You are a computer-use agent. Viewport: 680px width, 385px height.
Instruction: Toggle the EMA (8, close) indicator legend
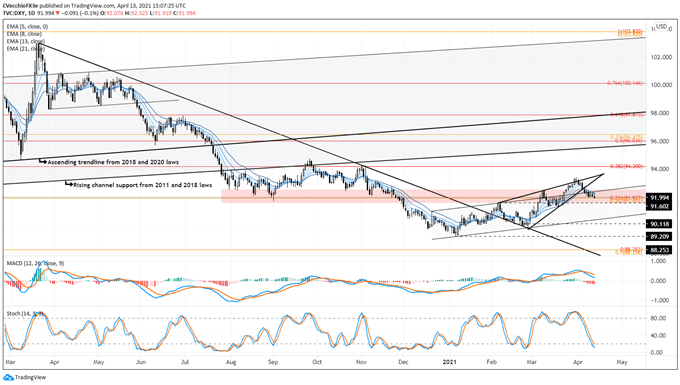[x=24, y=34]
